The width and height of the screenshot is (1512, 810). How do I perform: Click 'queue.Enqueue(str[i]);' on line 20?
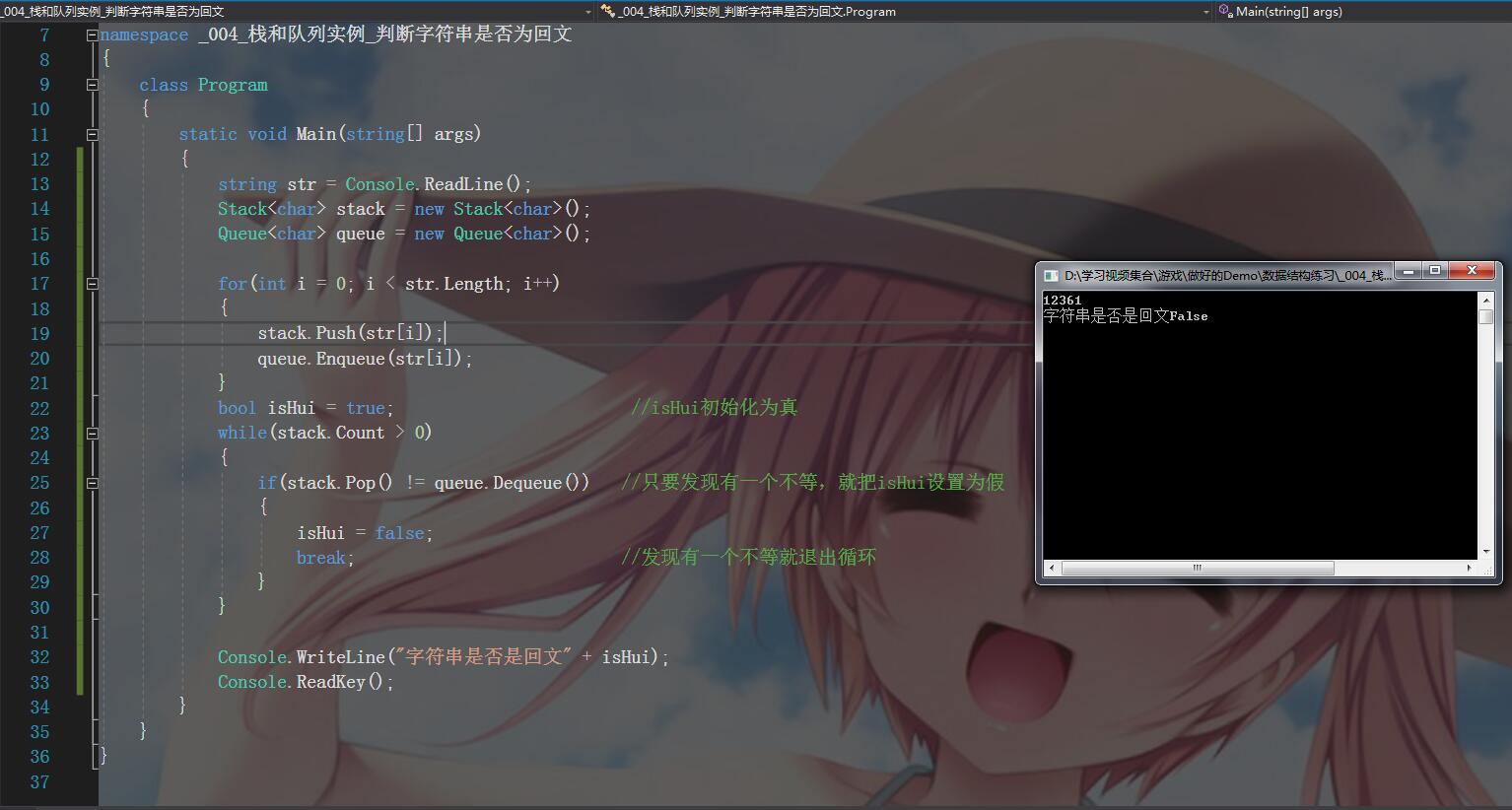366,359
